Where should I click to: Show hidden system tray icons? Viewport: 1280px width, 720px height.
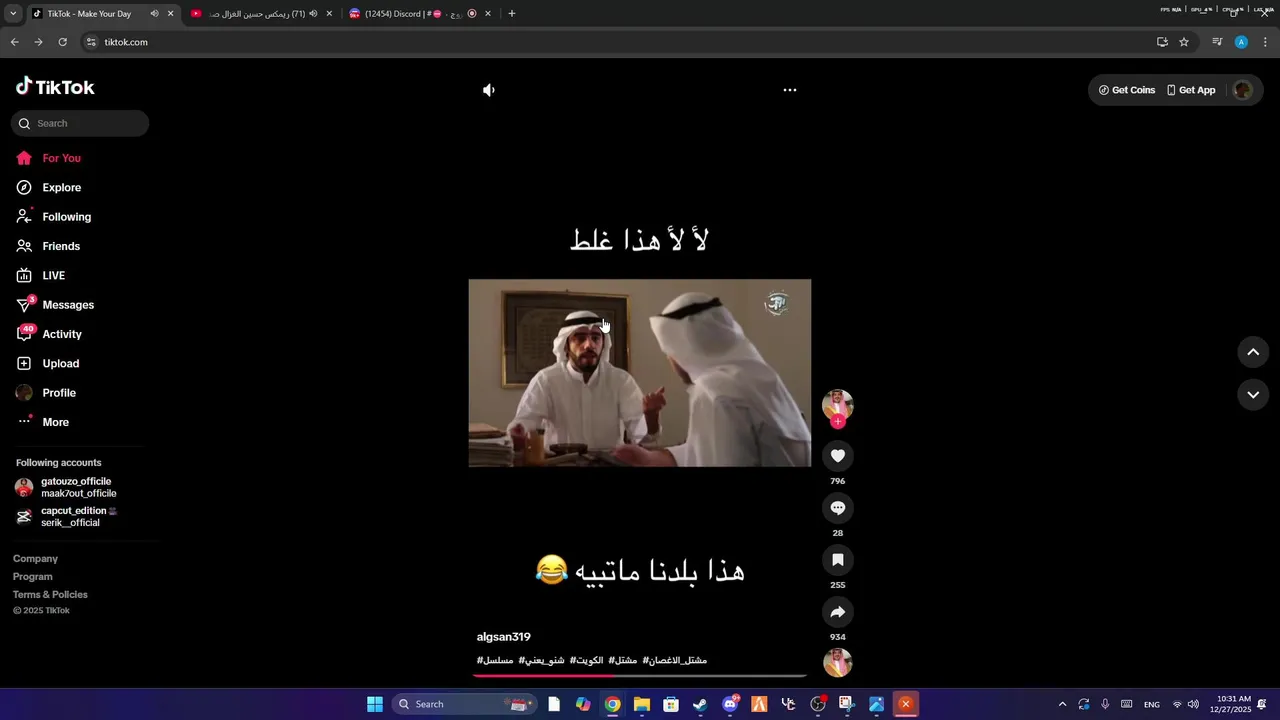click(x=1062, y=704)
